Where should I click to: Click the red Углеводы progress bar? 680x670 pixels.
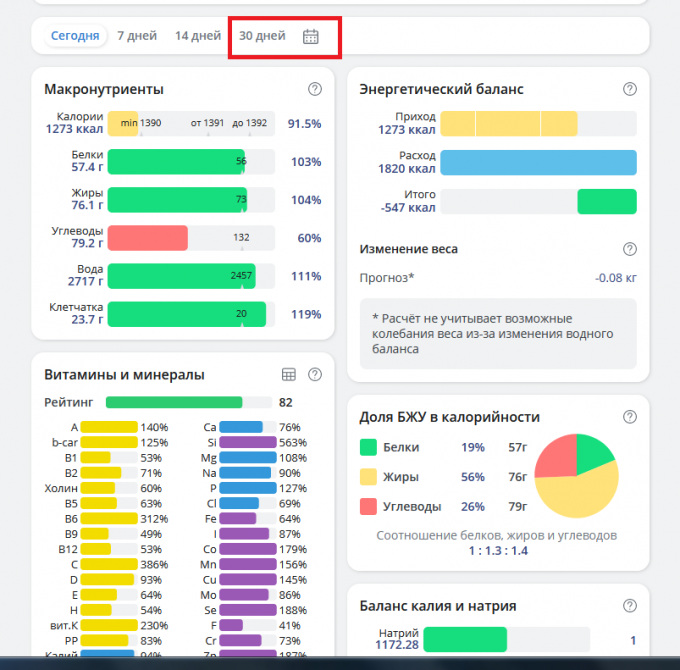coord(148,238)
